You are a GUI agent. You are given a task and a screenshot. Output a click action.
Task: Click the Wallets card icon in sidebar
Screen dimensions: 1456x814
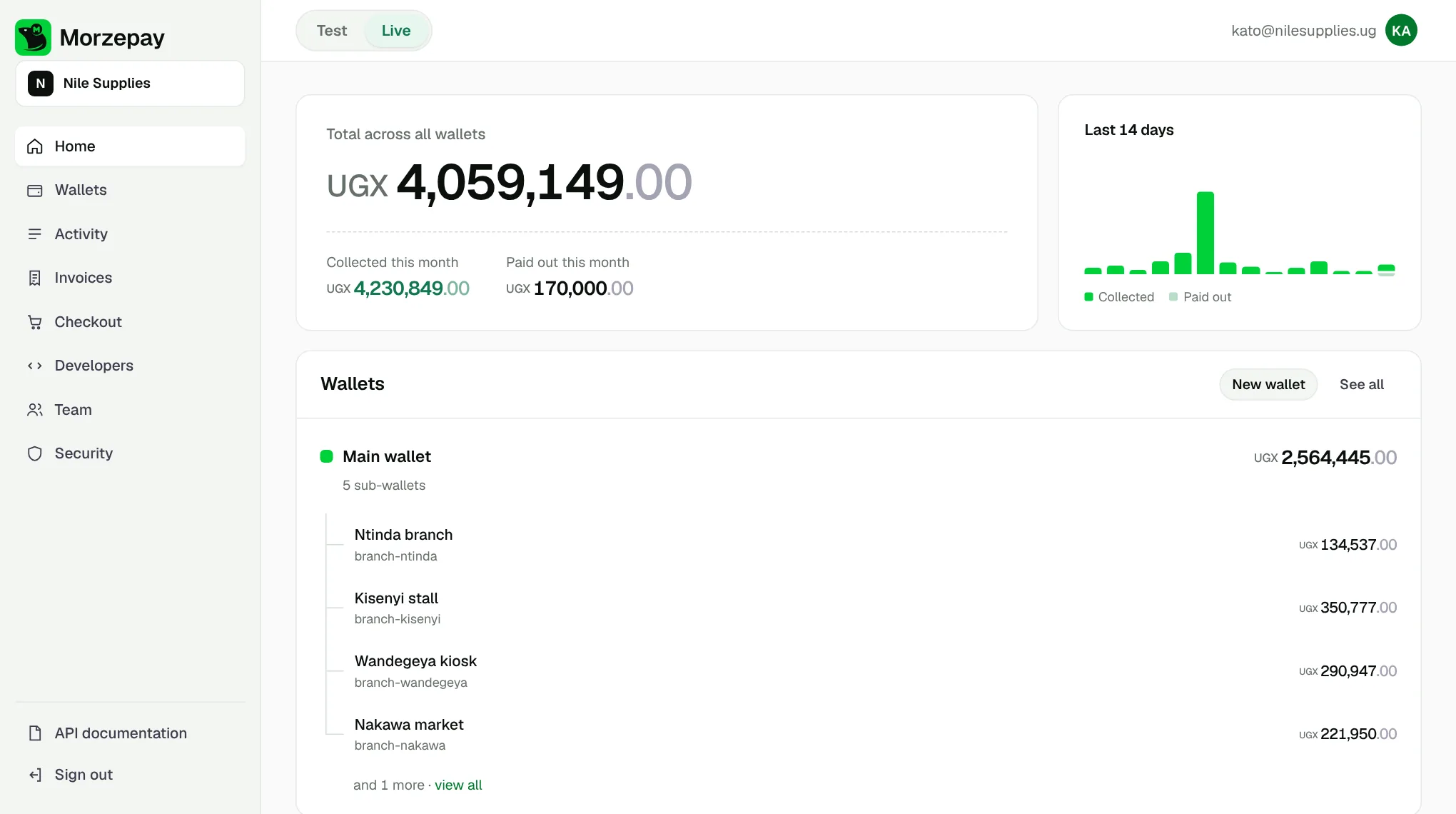coord(35,190)
